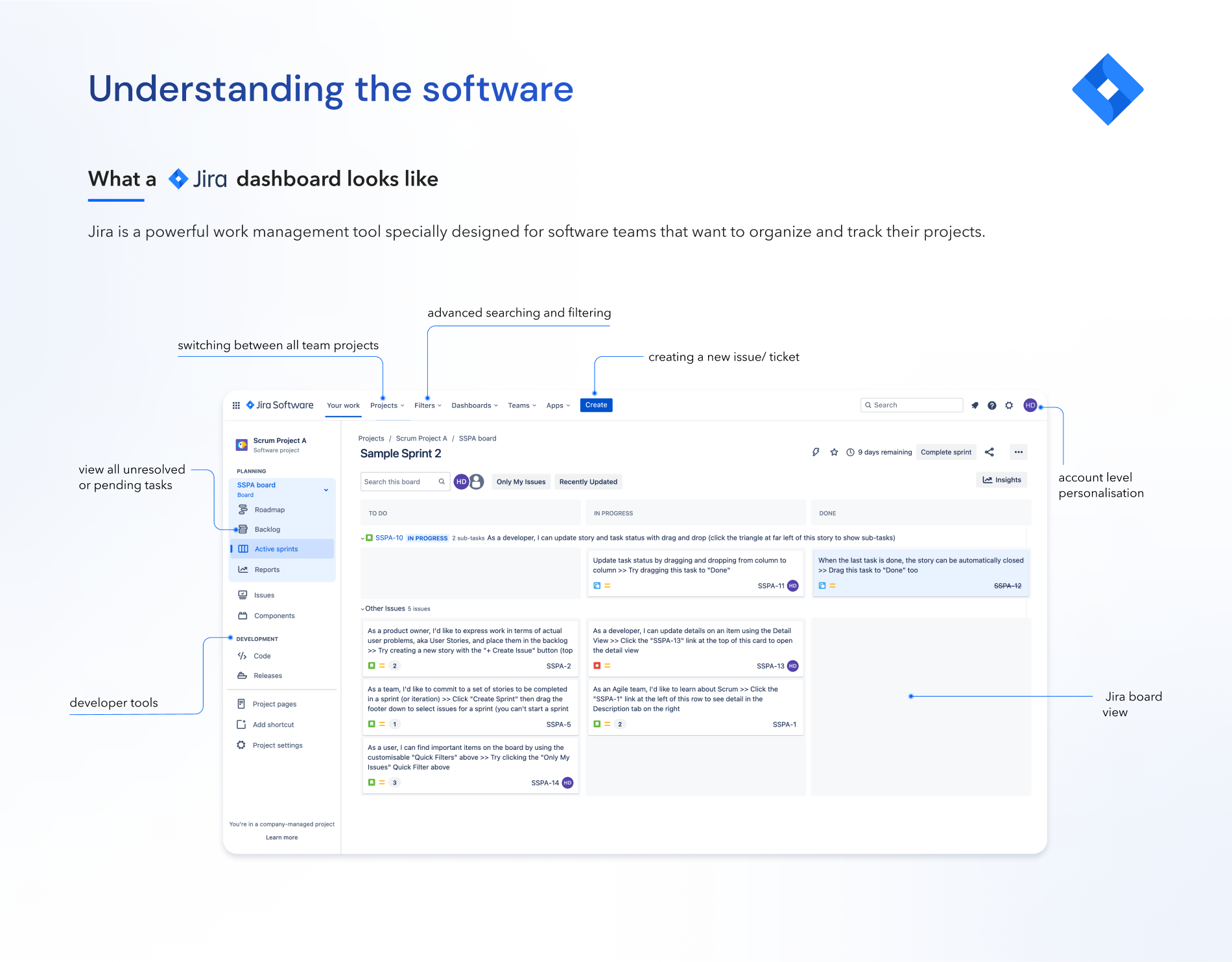Image resolution: width=1232 pixels, height=962 pixels.
Task: Open the Apps dropdown
Action: pyautogui.click(x=558, y=405)
